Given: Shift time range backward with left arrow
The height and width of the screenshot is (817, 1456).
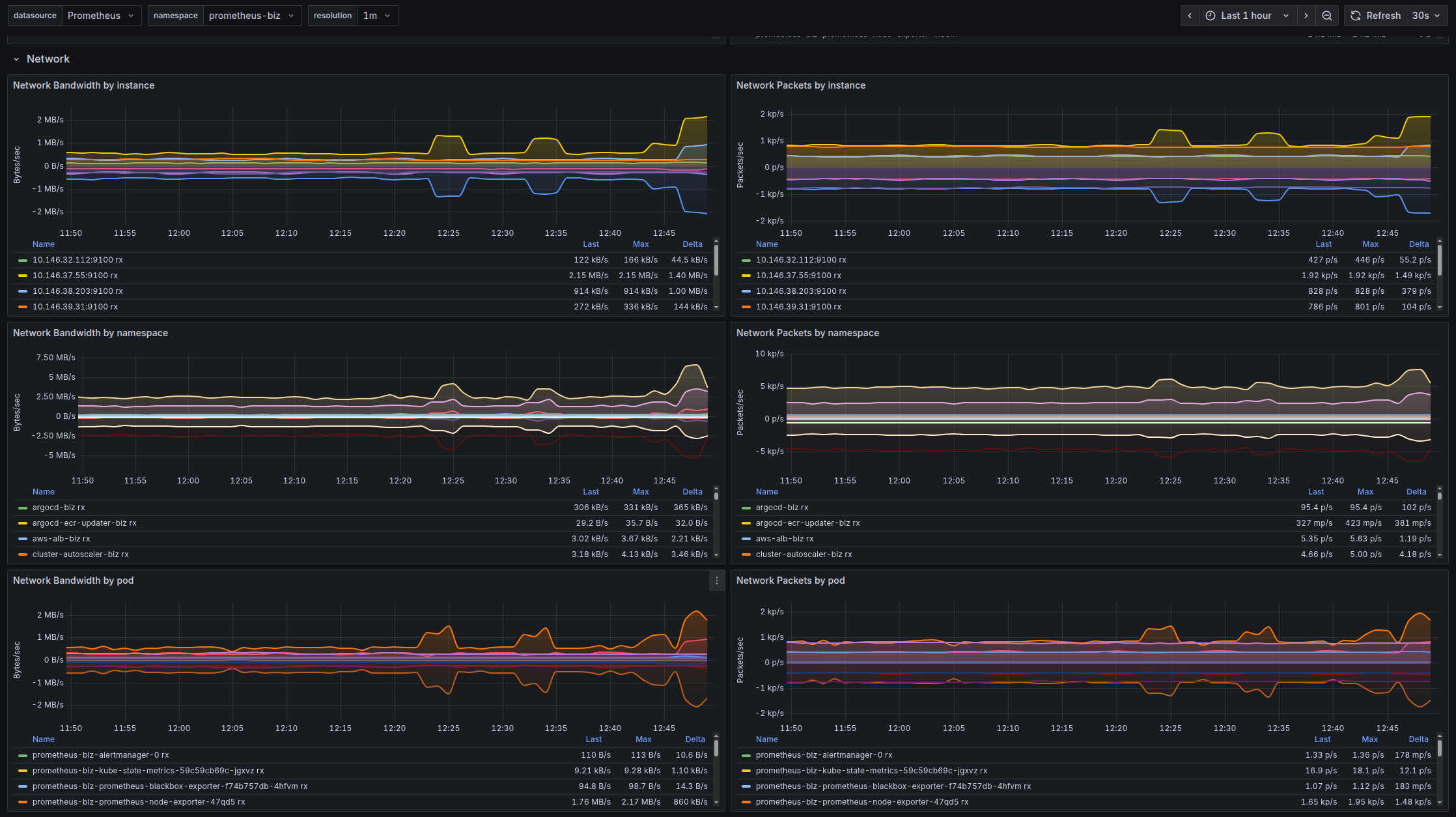Looking at the screenshot, I should 1190,16.
